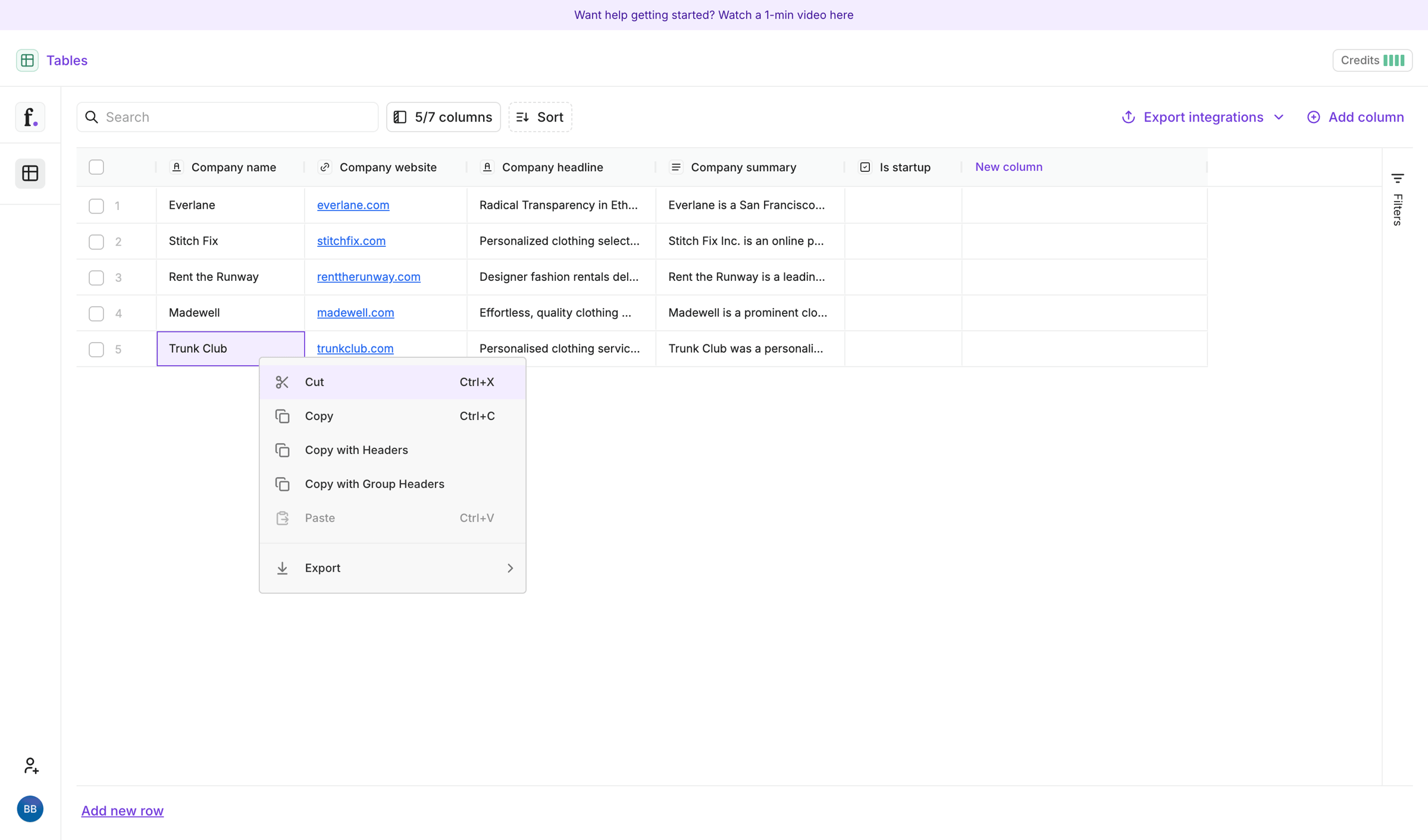The width and height of the screenshot is (1428, 840).
Task: Check the row checkbox for Stitch Fix
Action: tap(96, 242)
